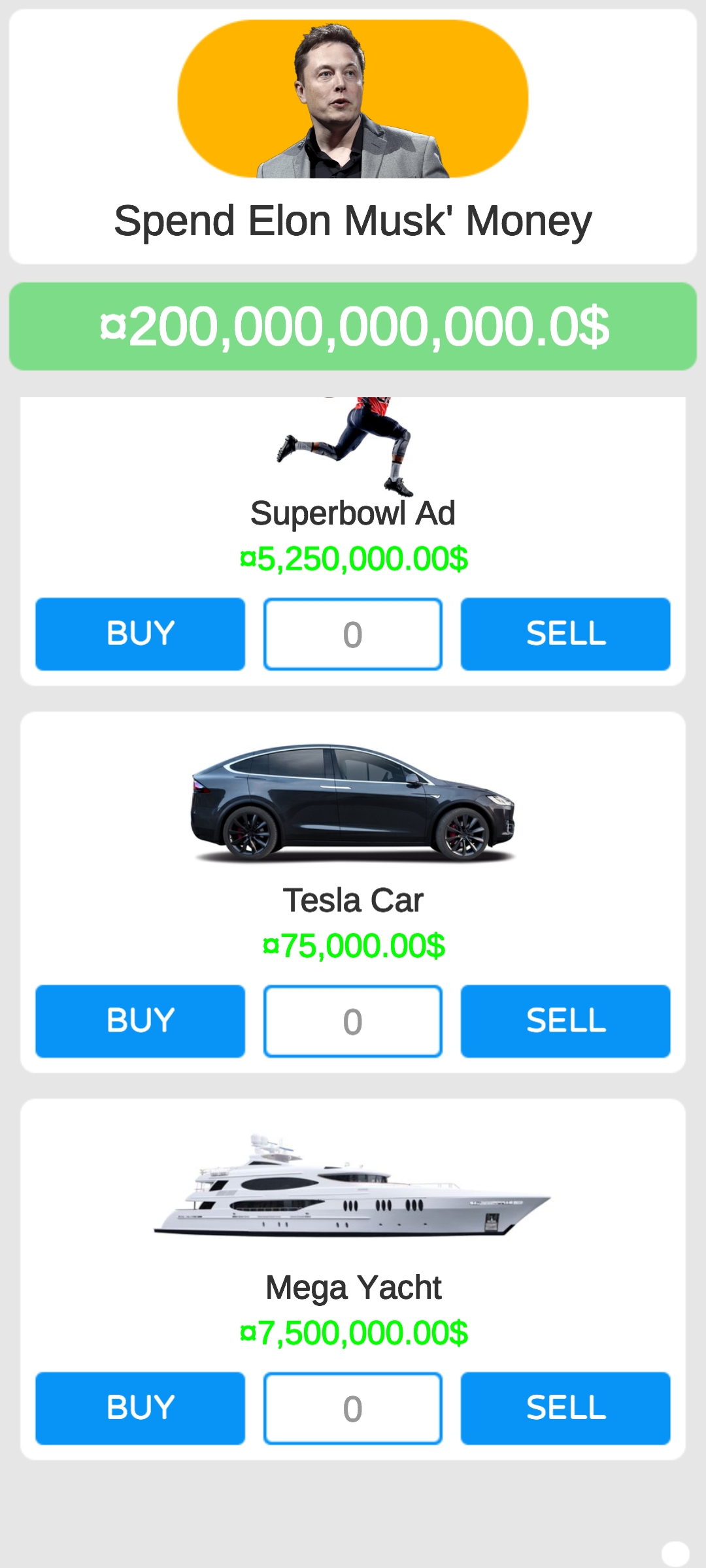Image resolution: width=706 pixels, height=1568 pixels.
Task: Click the Mega Yacht price text
Action: point(354,1333)
